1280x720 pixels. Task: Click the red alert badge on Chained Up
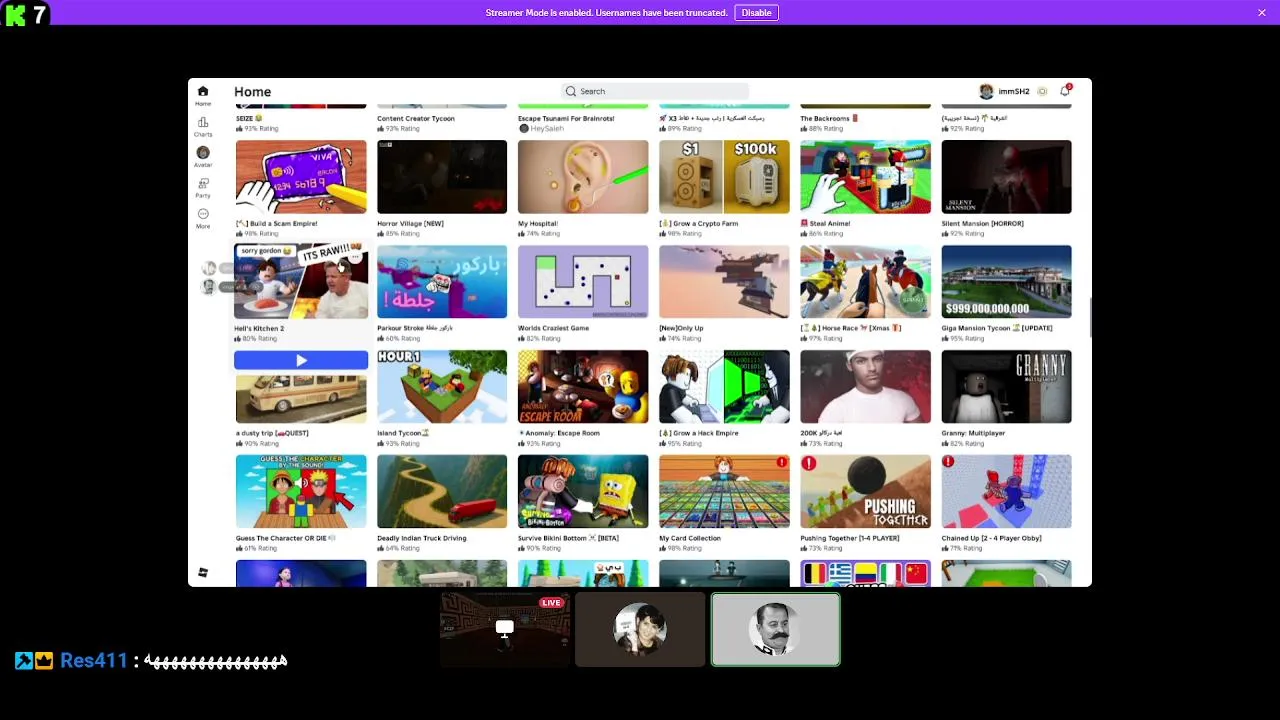[x=948, y=462]
